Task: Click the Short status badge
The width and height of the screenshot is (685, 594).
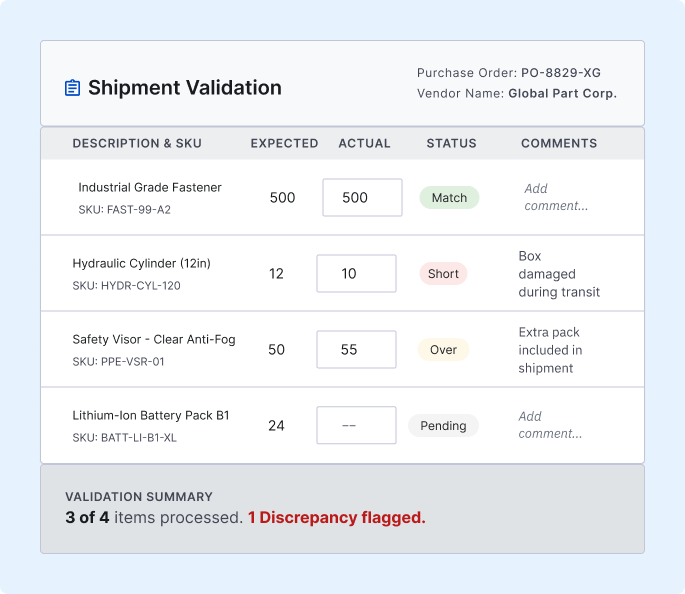Action: (x=443, y=274)
